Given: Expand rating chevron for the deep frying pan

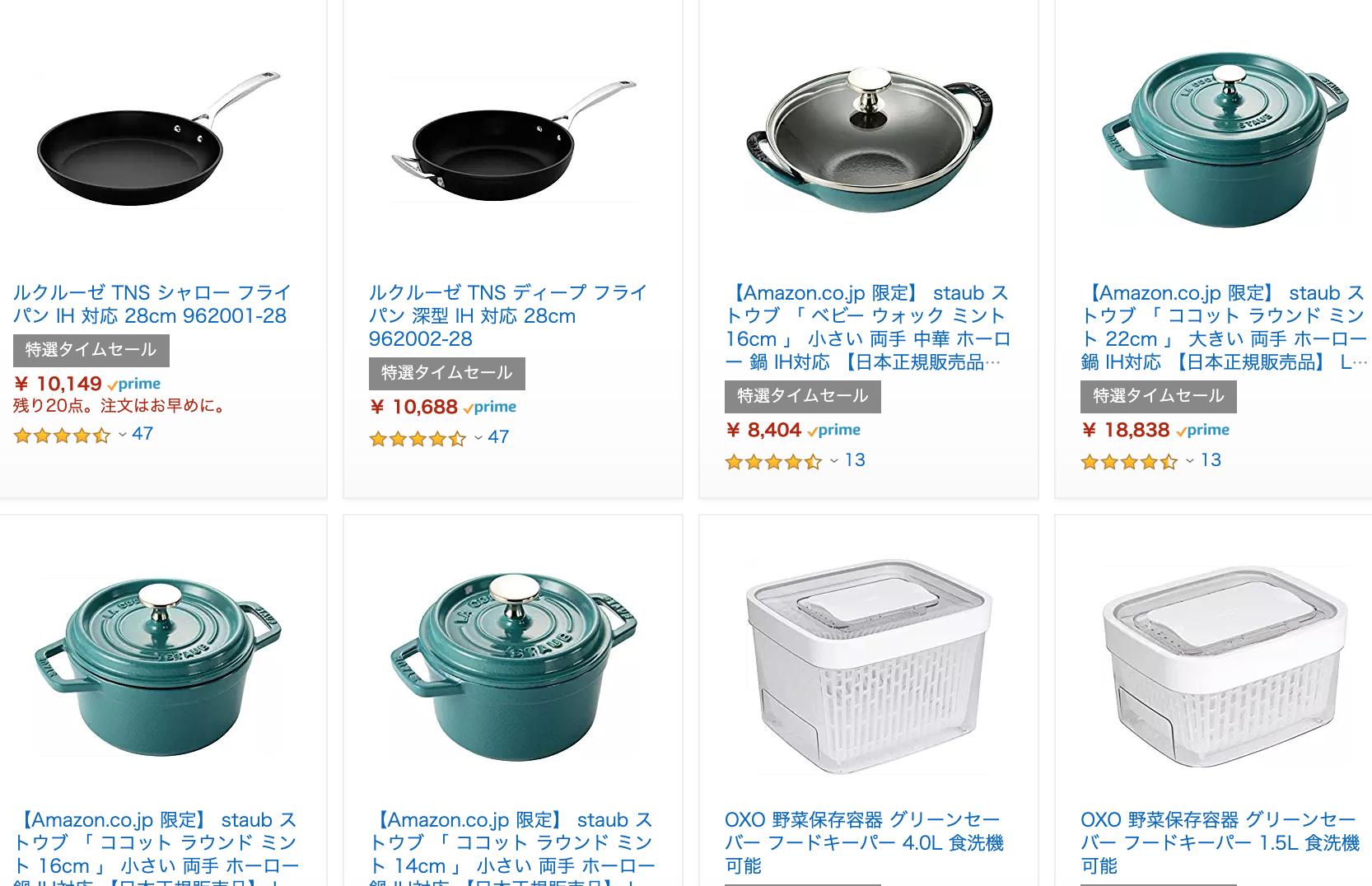Looking at the screenshot, I should pyautogui.click(x=478, y=438).
